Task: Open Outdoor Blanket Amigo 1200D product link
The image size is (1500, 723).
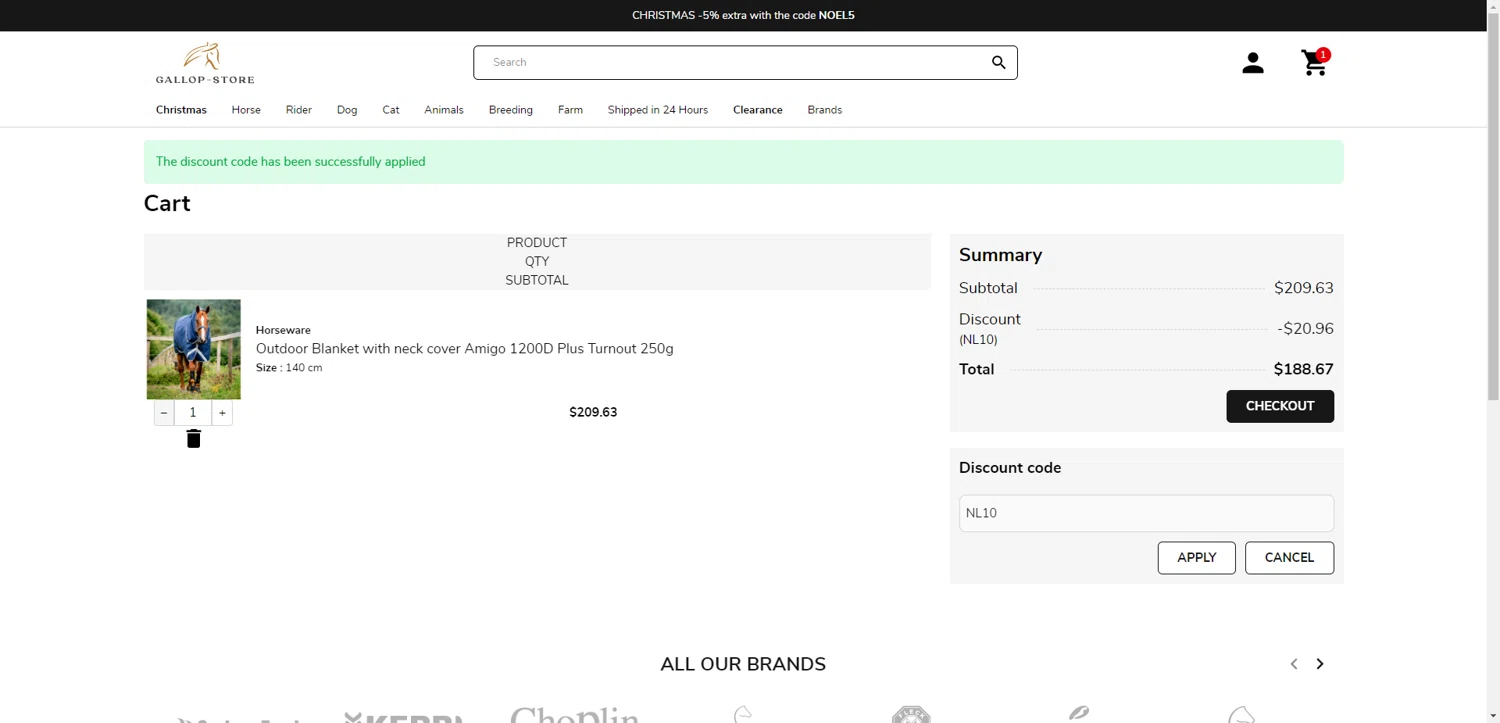Action: (x=465, y=349)
